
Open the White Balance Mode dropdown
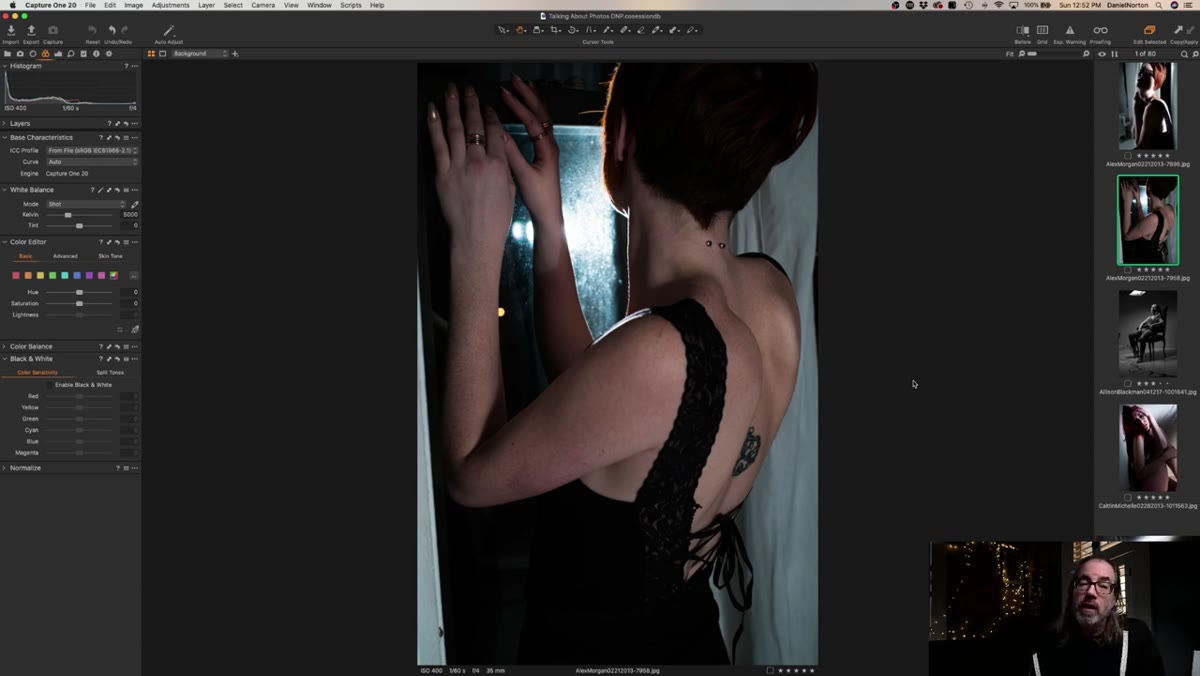point(87,204)
